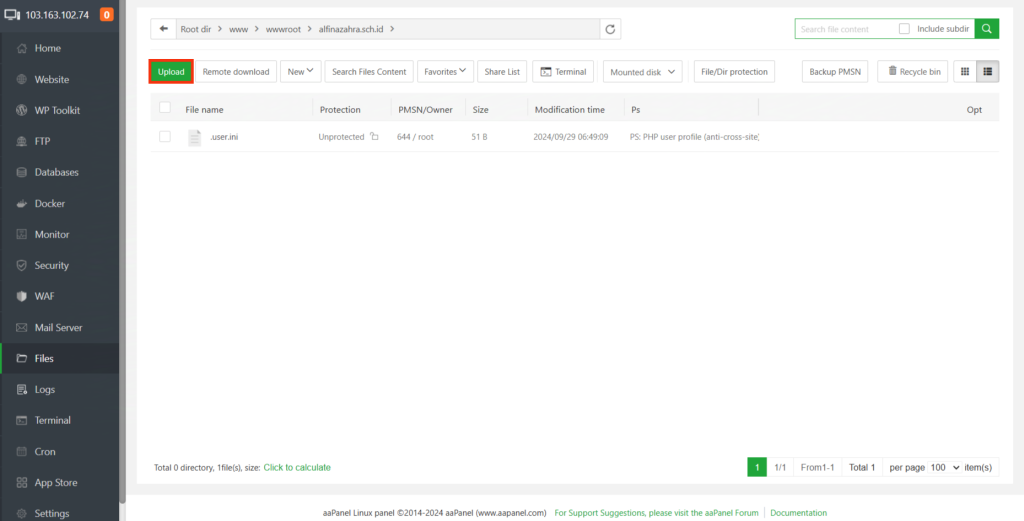Viewport: 1024px width, 521px height.
Task: Select the .user.ini row checkbox
Action: 165,137
